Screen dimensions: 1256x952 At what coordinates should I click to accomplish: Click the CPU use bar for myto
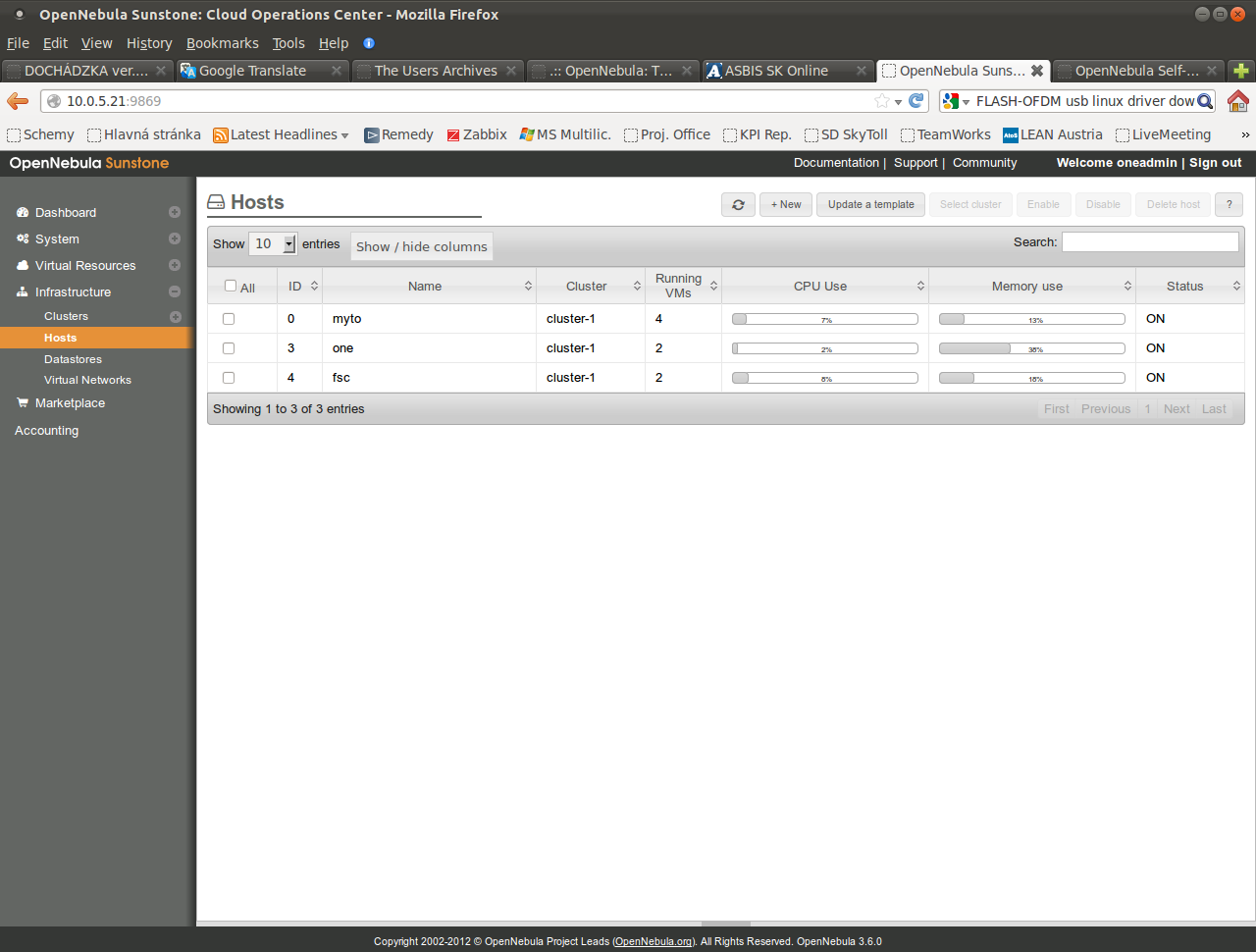(825, 319)
